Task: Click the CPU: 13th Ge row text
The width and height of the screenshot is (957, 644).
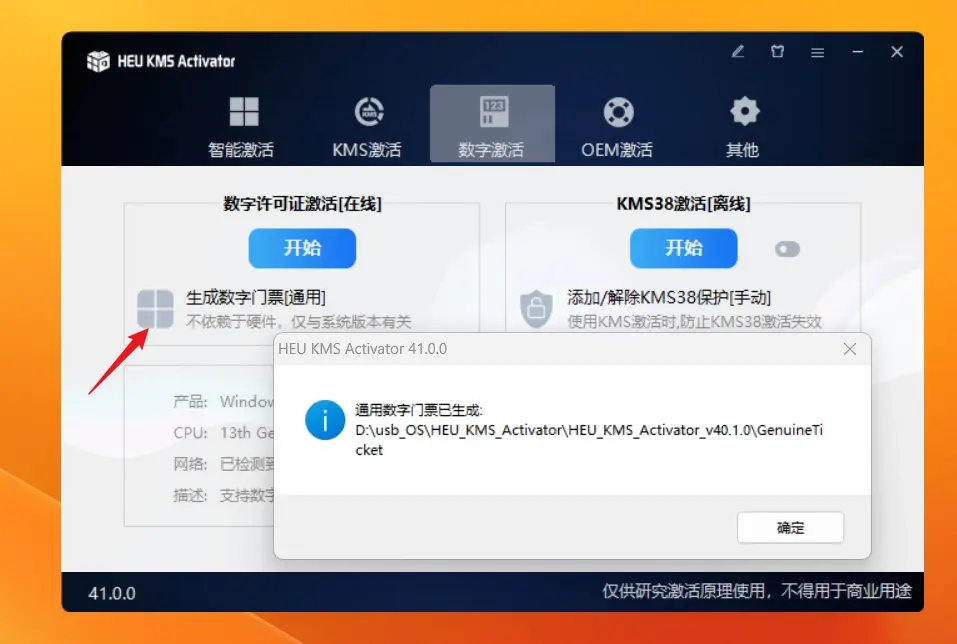Action: pyautogui.click(x=223, y=433)
